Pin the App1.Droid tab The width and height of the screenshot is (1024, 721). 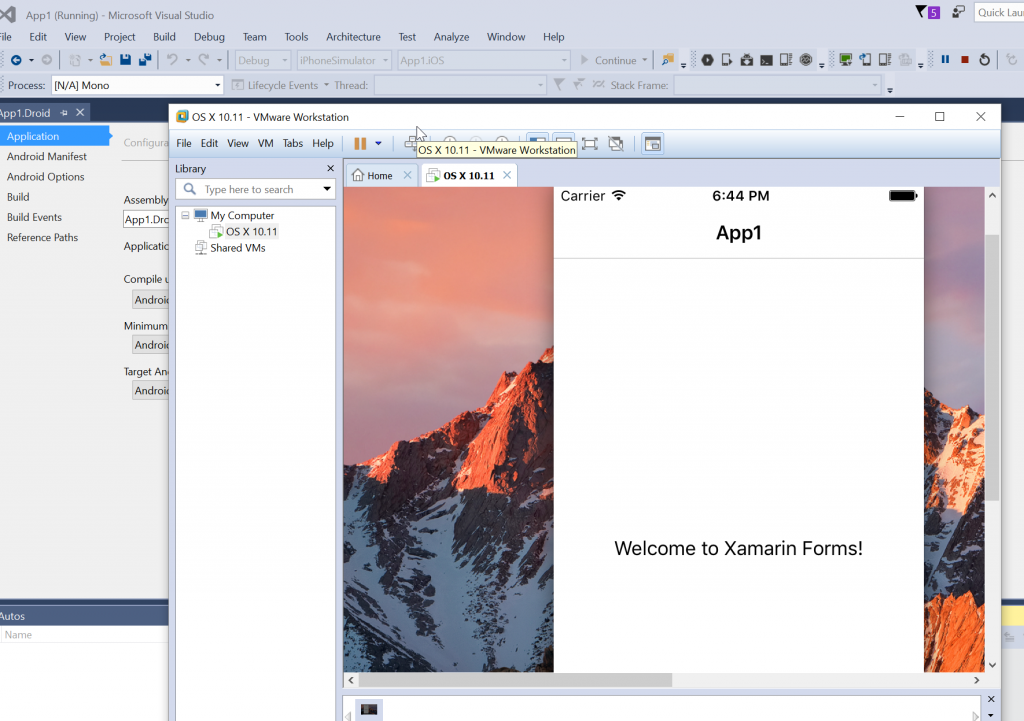click(x=64, y=113)
